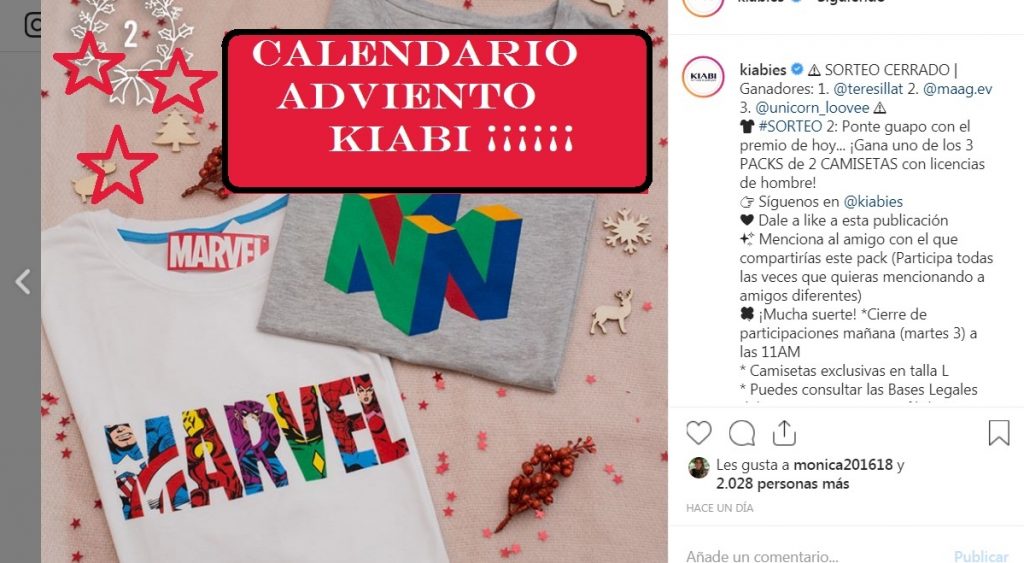Open the @teresillat winner profile link

click(x=868, y=89)
